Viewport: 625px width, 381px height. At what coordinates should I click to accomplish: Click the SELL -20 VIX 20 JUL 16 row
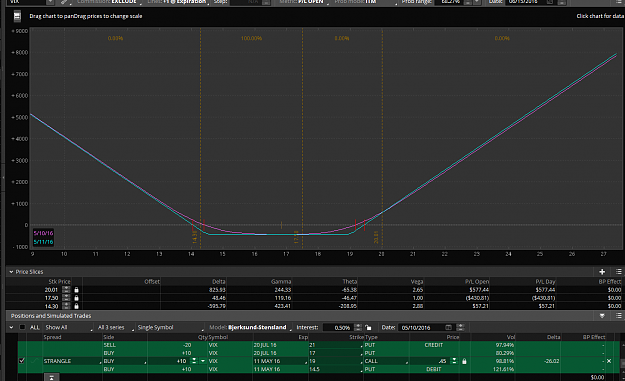pos(319,345)
